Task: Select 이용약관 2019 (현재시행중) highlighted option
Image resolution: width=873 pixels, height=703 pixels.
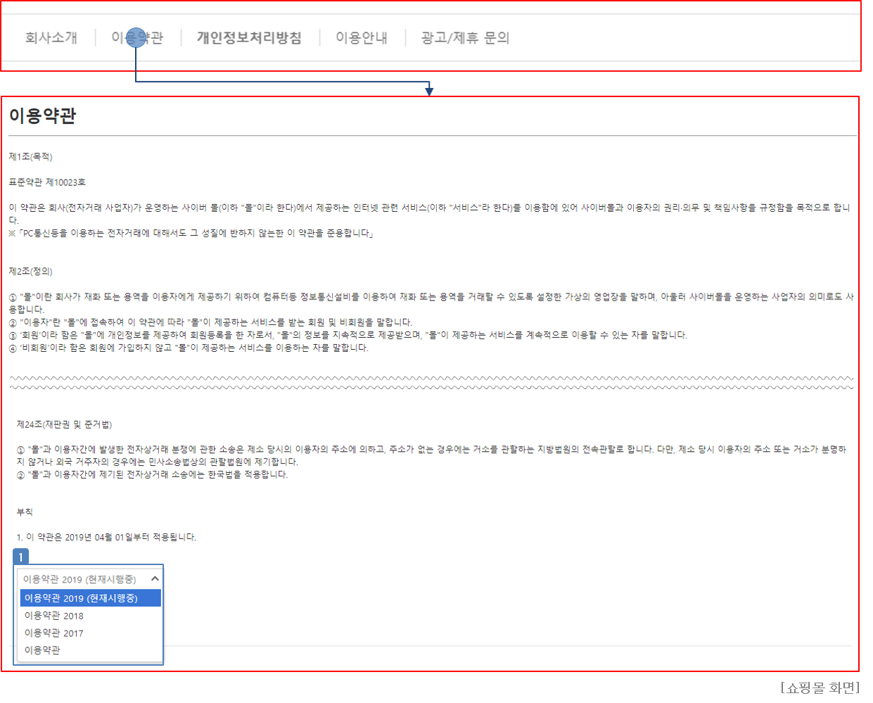Action: (90, 598)
